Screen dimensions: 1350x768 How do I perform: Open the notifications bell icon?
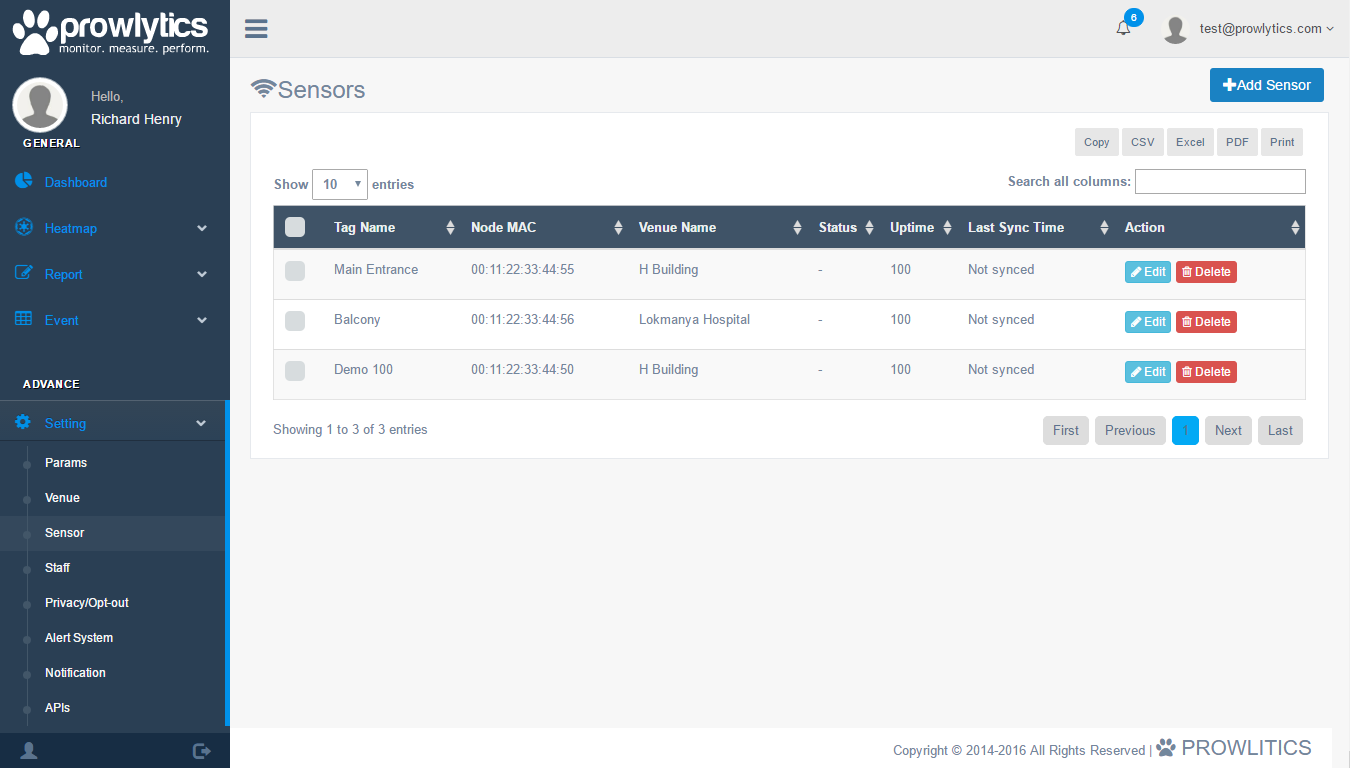(1123, 29)
